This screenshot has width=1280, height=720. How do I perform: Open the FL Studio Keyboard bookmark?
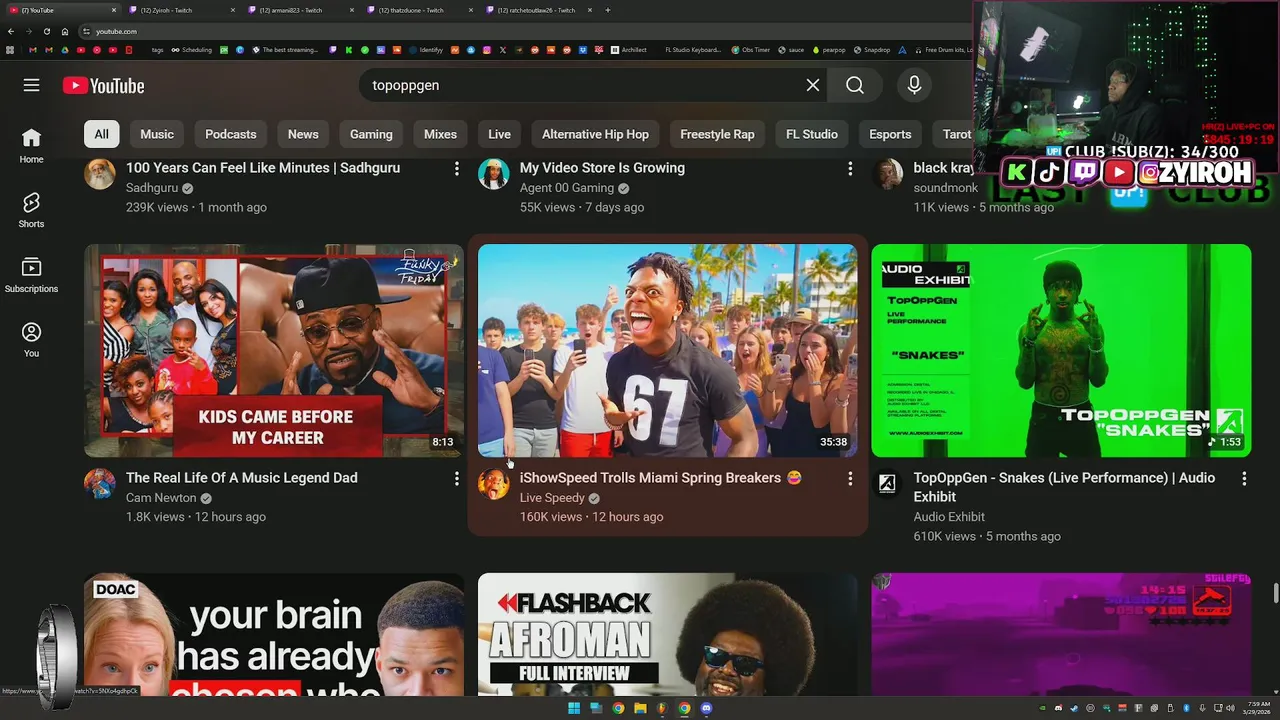tap(693, 49)
